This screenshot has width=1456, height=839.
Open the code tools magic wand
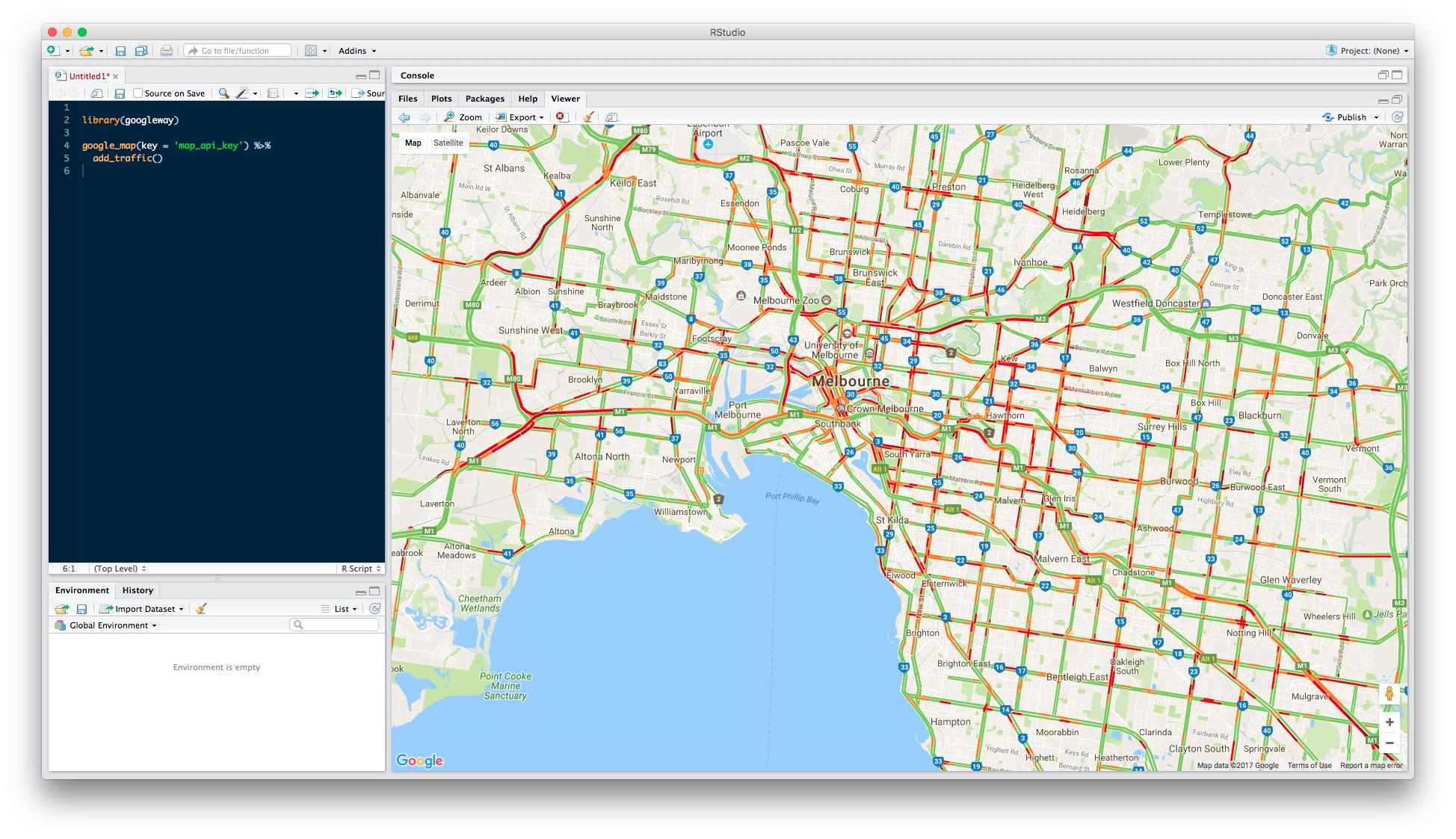[242, 93]
